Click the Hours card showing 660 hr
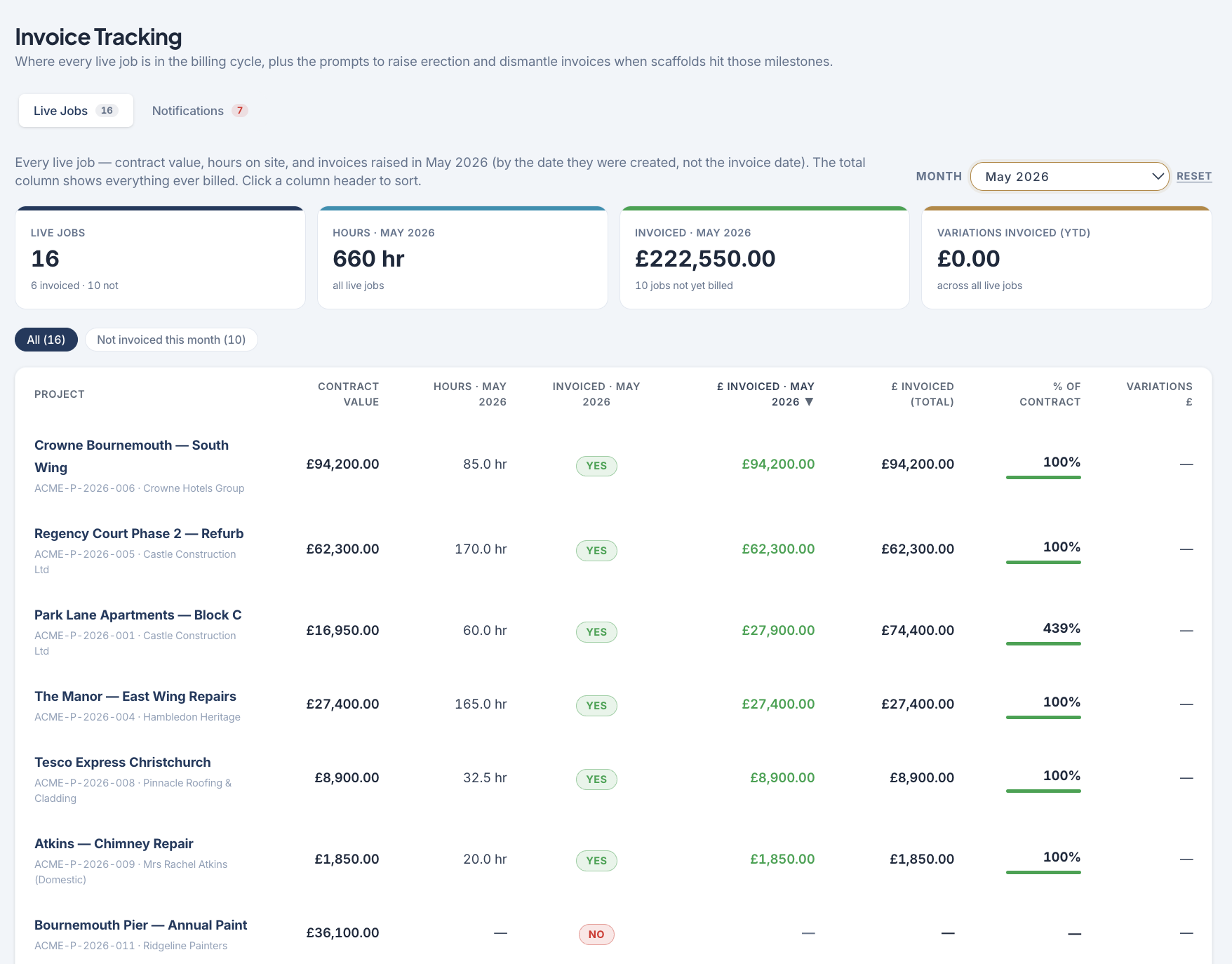The width and height of the screenshot is (1232, 964). (462, 257)
